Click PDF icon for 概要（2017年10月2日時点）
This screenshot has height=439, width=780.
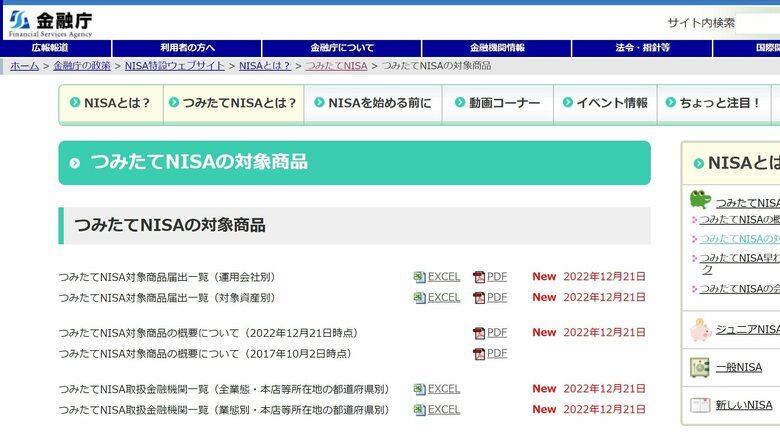click(479, 354)
